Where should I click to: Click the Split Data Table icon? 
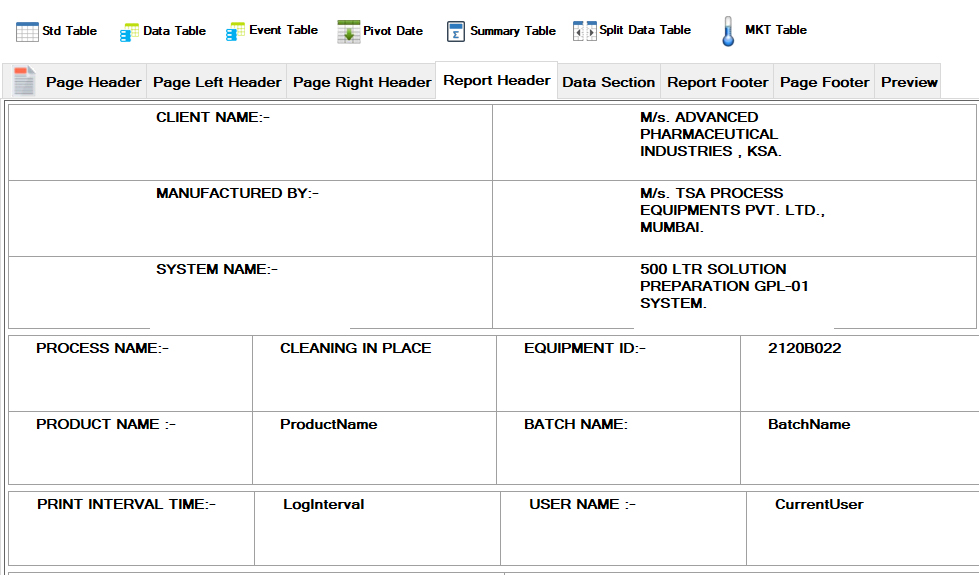584,31
